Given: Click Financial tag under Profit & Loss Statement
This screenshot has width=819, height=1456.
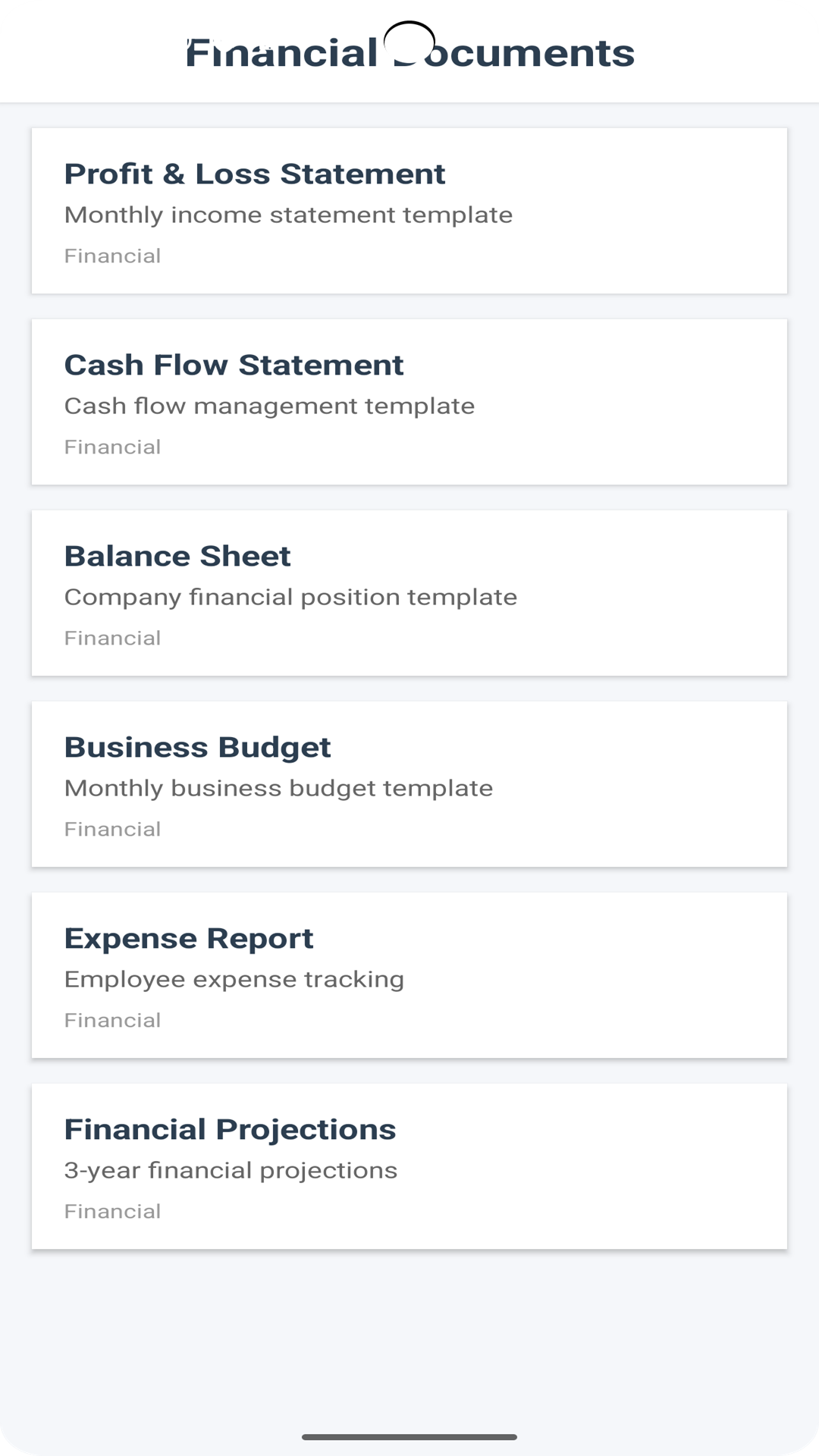Looking at the screenshot, I should [x=112, y=256].
